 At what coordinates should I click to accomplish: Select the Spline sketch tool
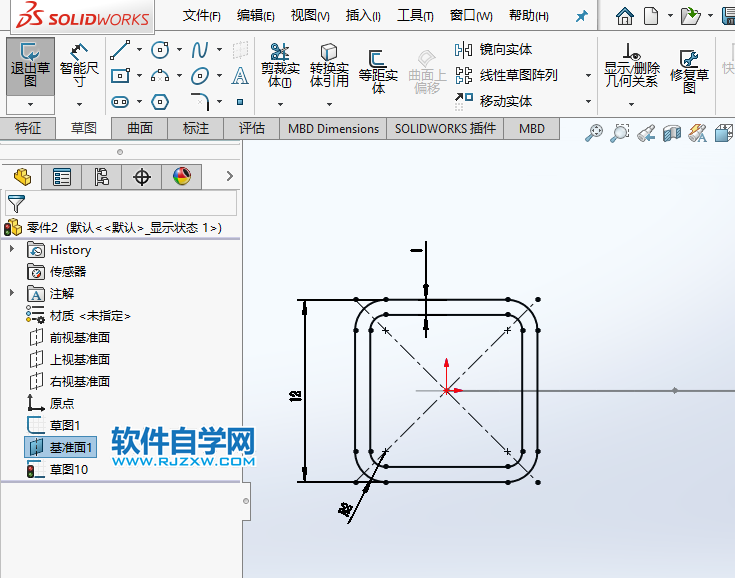200,50
